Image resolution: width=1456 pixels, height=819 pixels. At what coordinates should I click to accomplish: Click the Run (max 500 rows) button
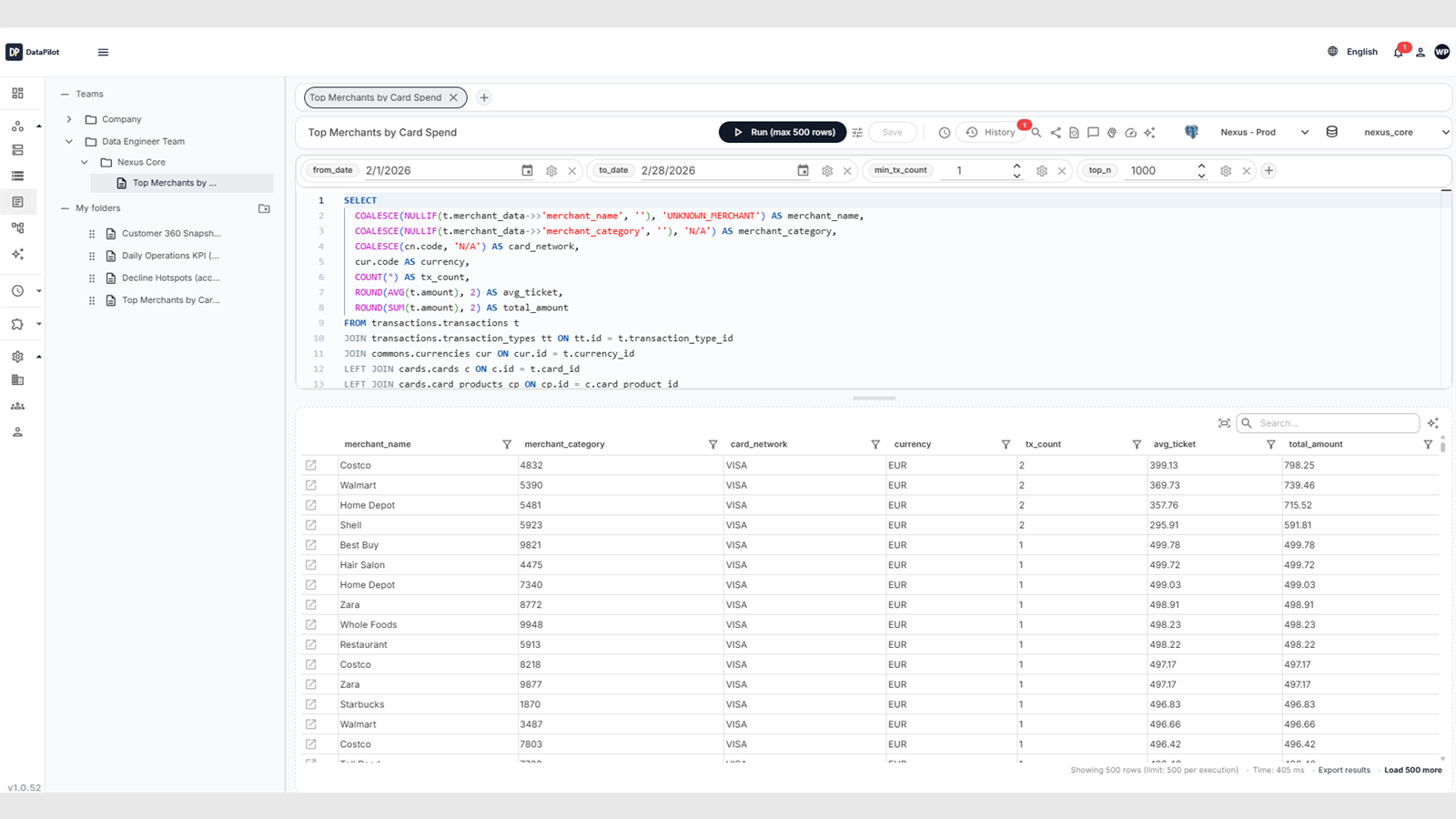click(x=782, y=132)
